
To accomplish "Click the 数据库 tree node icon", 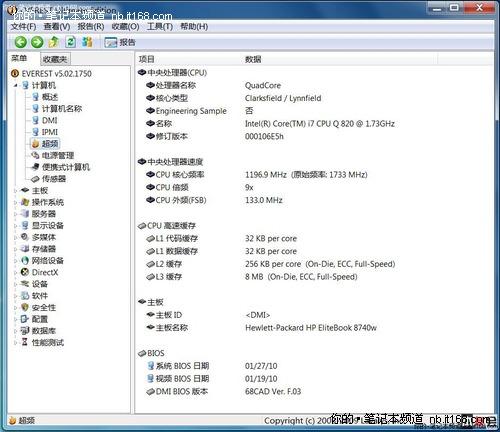I will (25, 330).
